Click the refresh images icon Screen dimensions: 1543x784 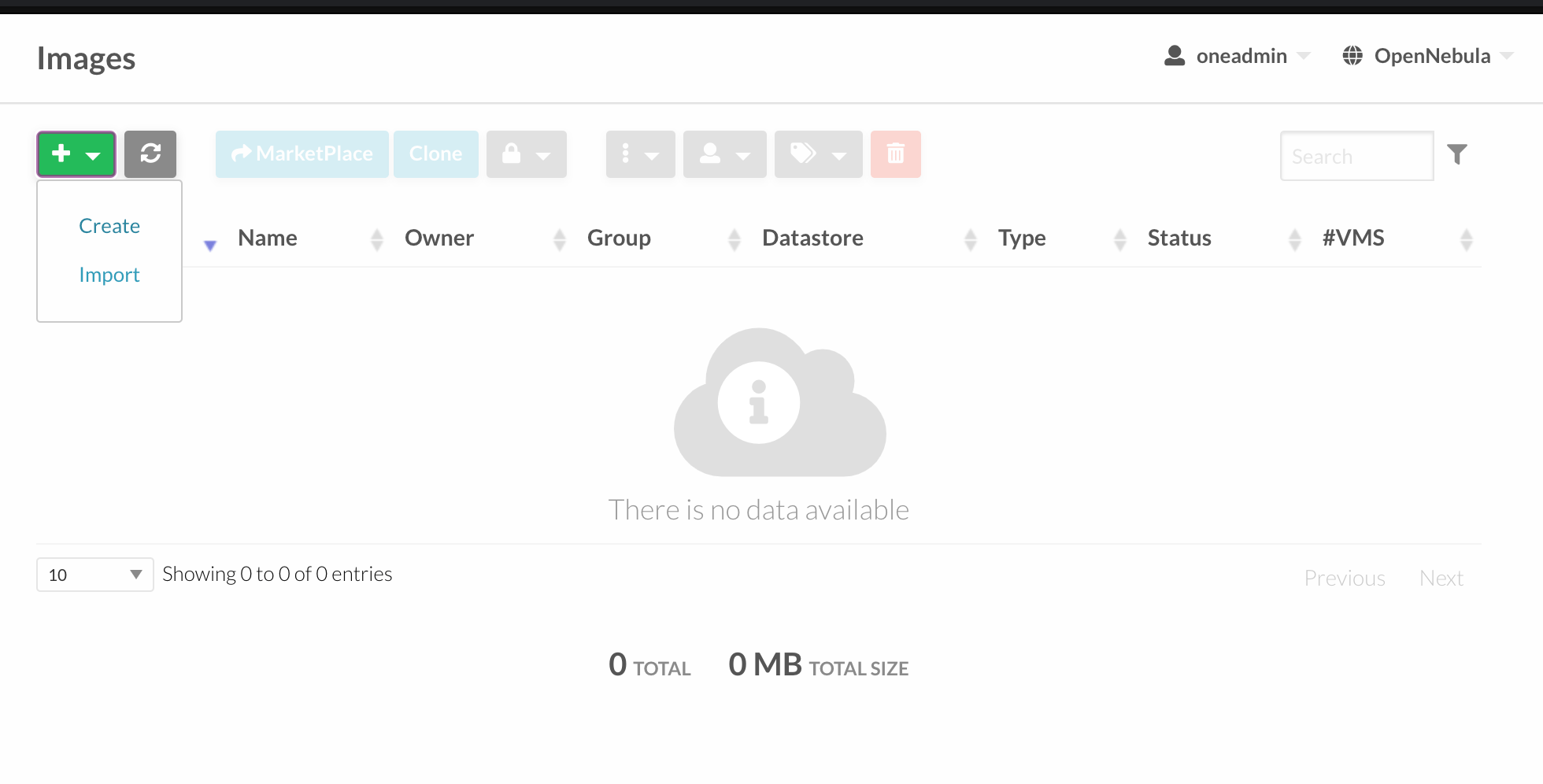[150, 154]
